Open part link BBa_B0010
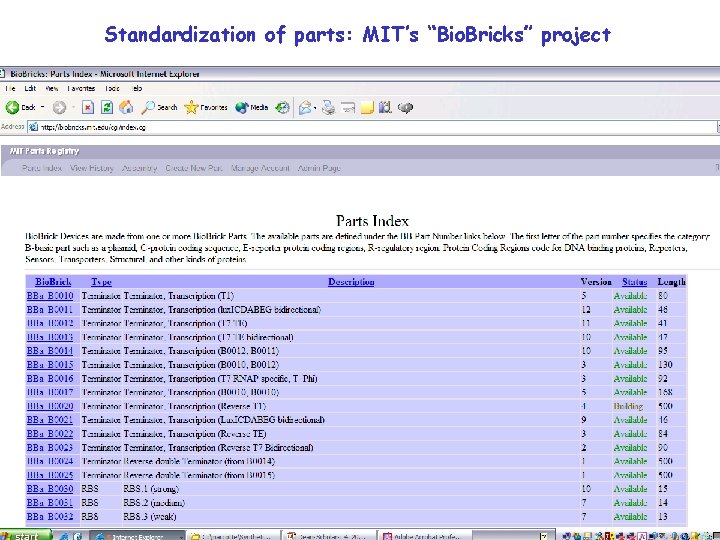Viewport: 720px width, 540px height. [50, 296]
